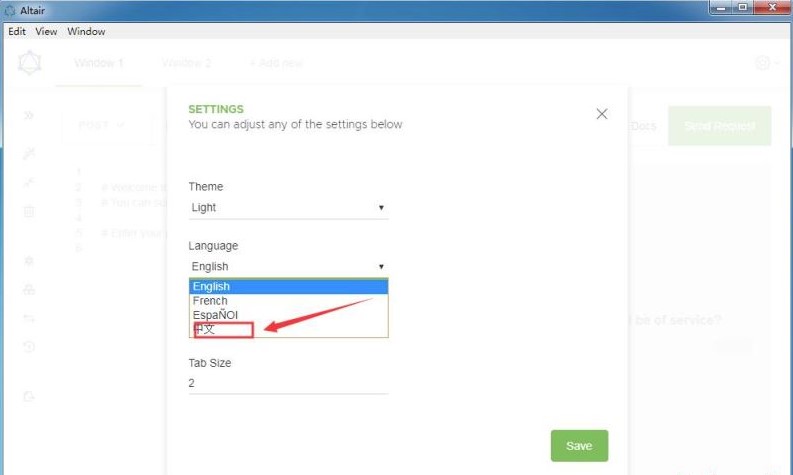
Task: Click the bottom export sidebar icon
Action: tap(29, 396)
